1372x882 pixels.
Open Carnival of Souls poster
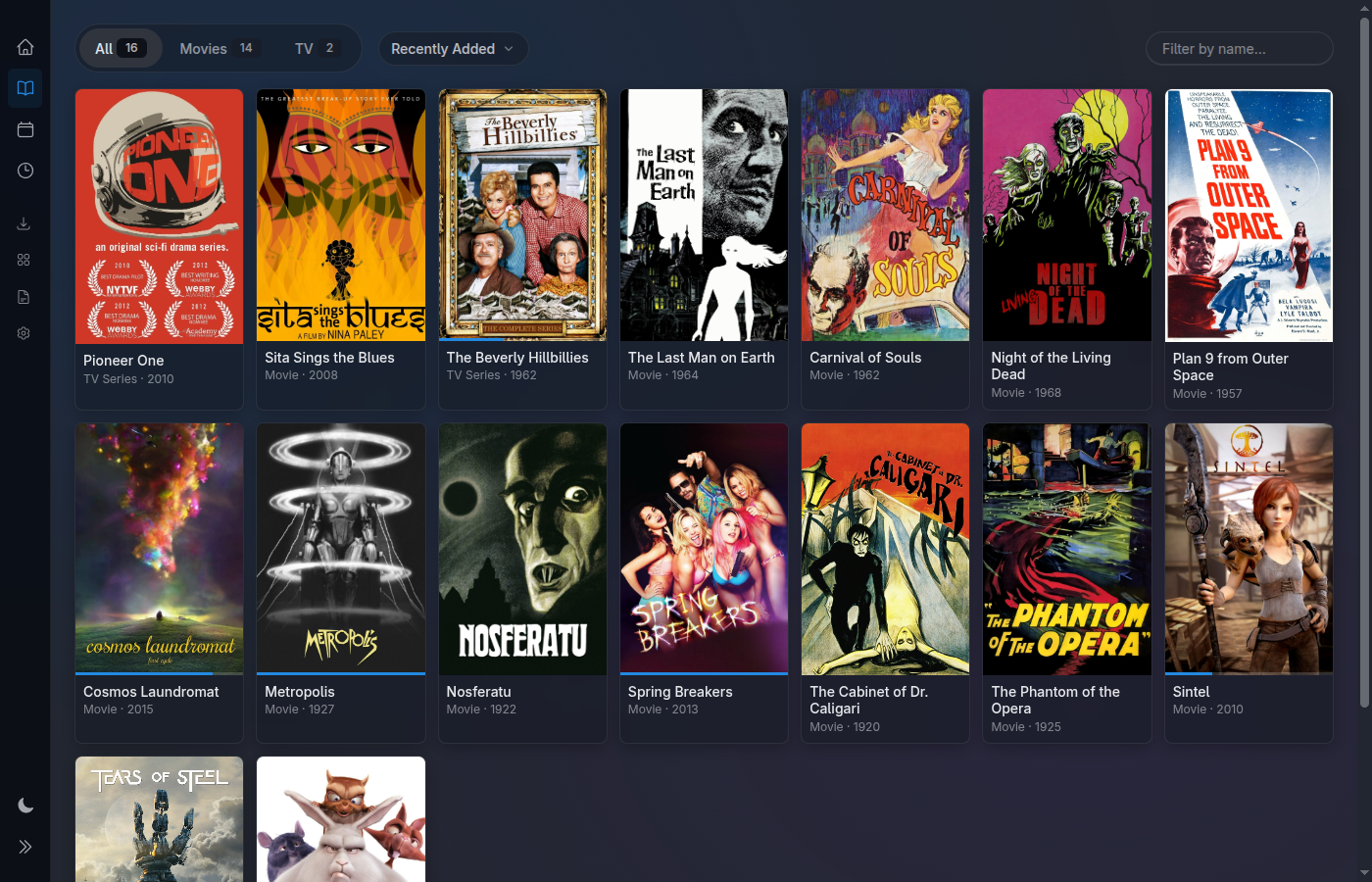coord(885,215)
